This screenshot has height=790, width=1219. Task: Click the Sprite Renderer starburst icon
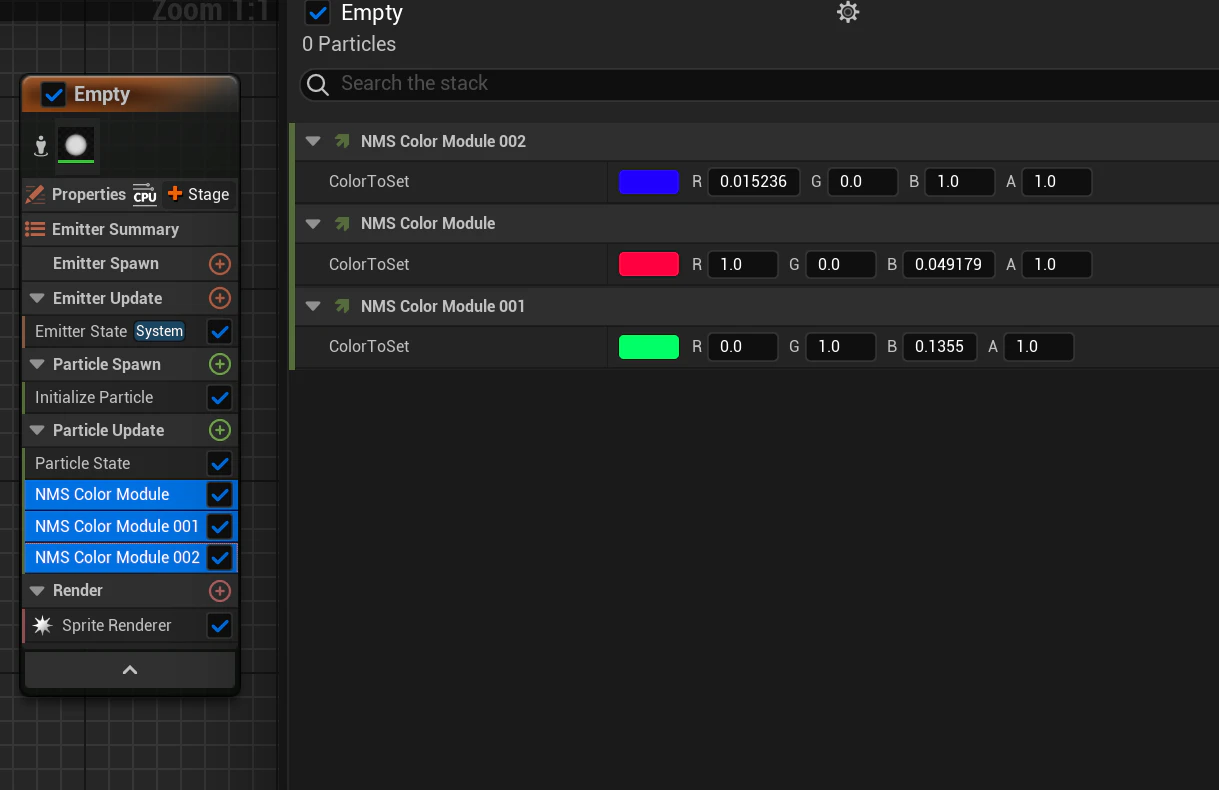pos(42,625)
